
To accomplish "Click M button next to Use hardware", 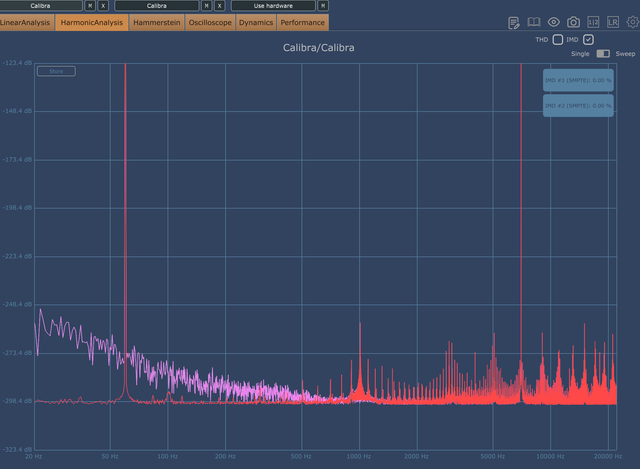I will (323, 6).
